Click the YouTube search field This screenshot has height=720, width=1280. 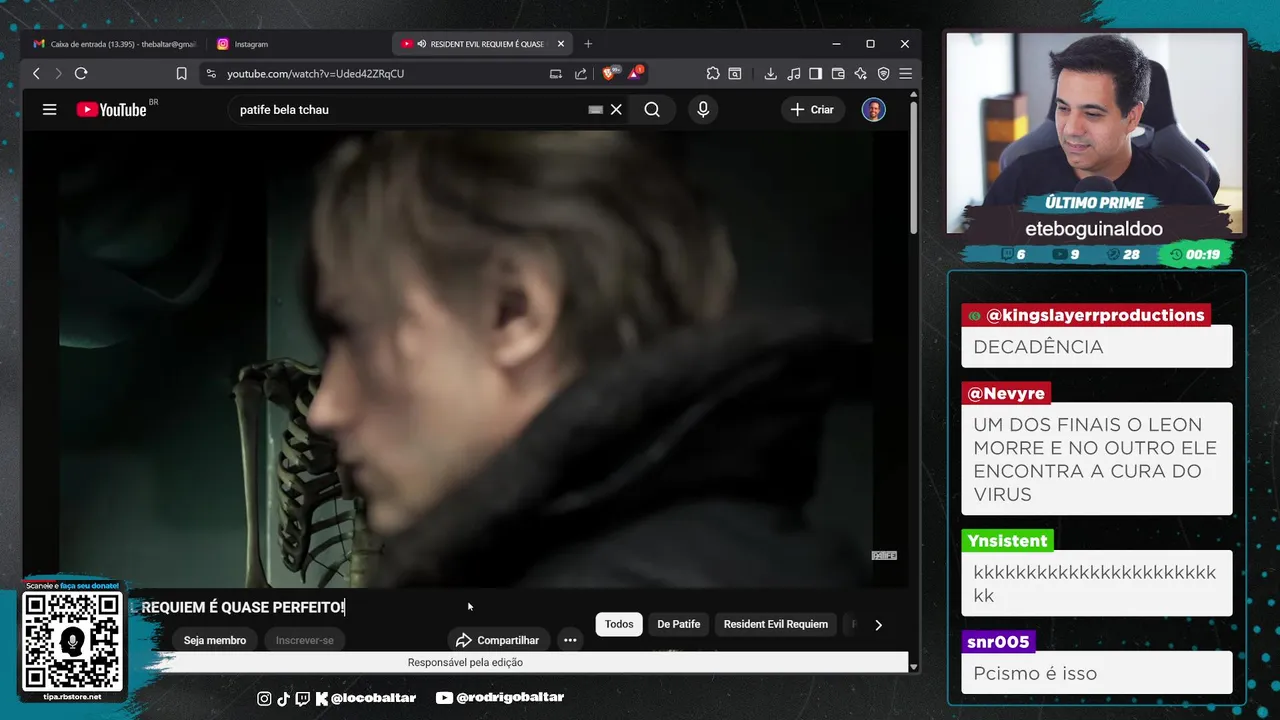coord(410,110)
